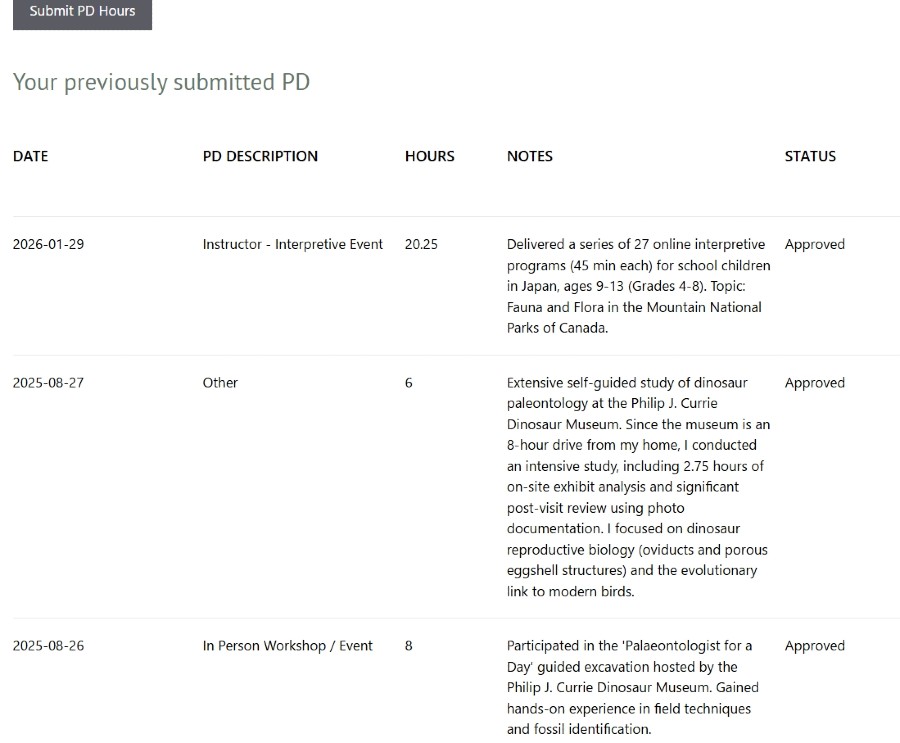
Task: Click the note about 27 online interpretive programs
Action: tap(638, 286)
